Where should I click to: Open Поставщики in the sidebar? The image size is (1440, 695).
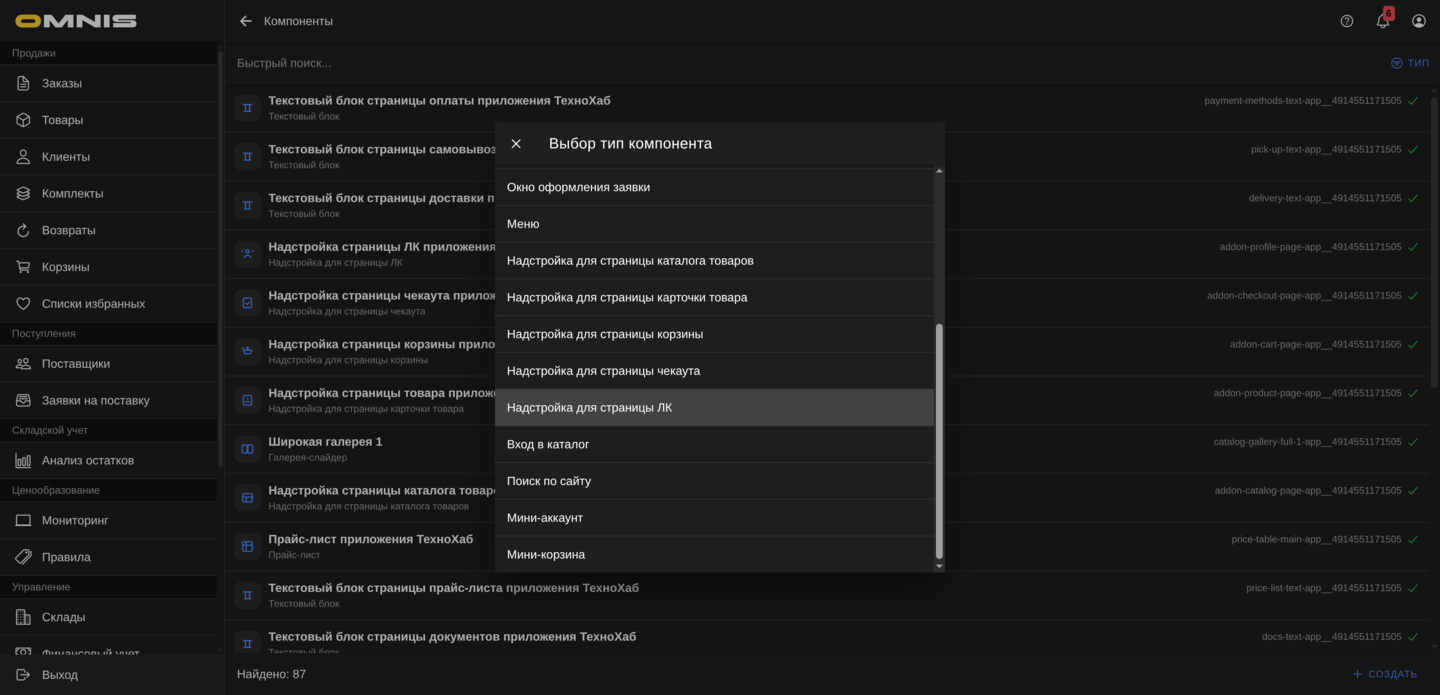tap(76, 364)
